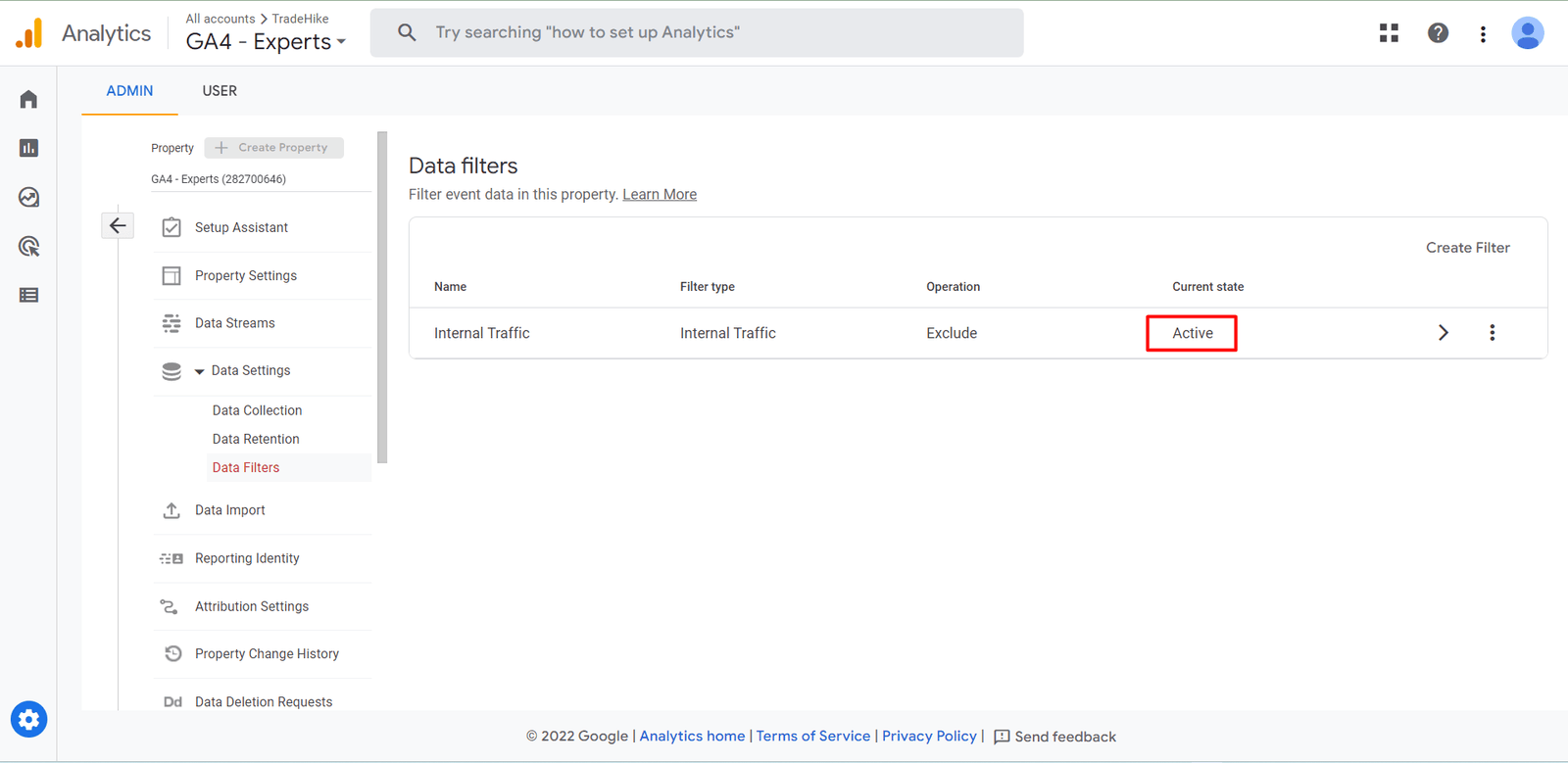Screen dimensions: 1568x763
Task: Click the Data Settings database icon
Action: coord(171,371)
